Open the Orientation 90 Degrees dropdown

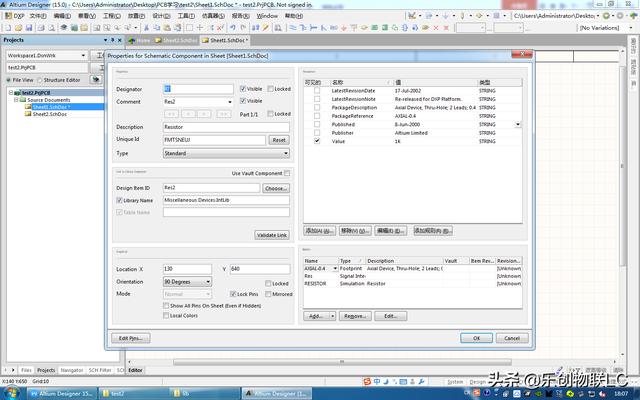click(x=208, y=282)
